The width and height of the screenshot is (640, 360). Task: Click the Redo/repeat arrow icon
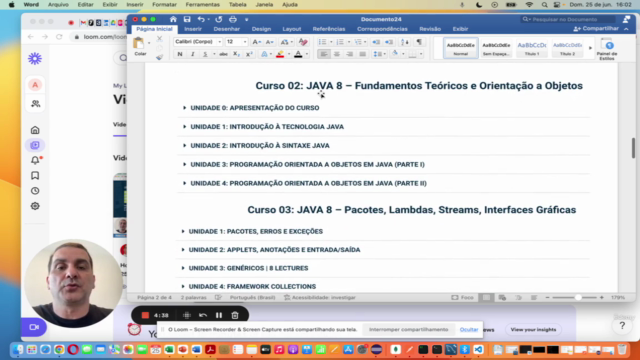pyautogui.click(x=219, y=19)
